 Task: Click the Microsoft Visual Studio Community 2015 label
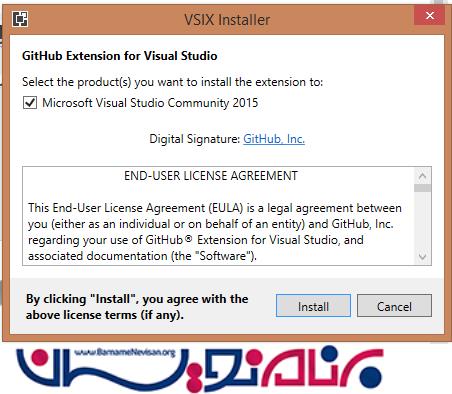[150, 103]
